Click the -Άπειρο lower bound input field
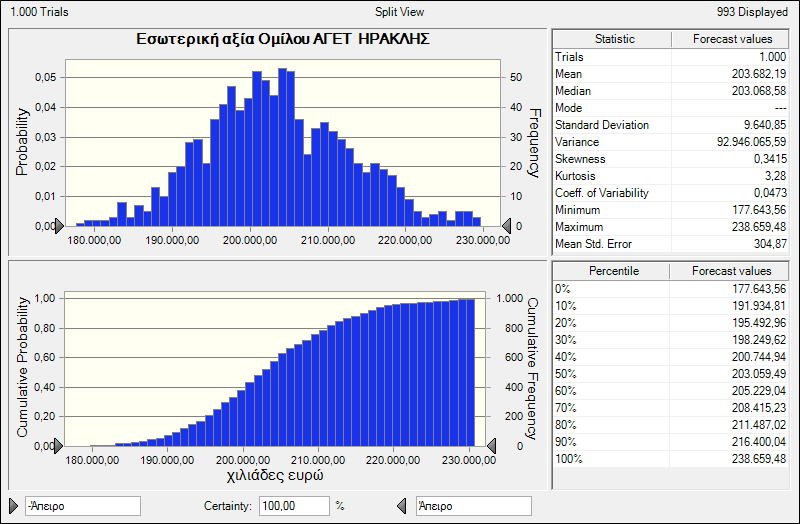 (83, 506)
